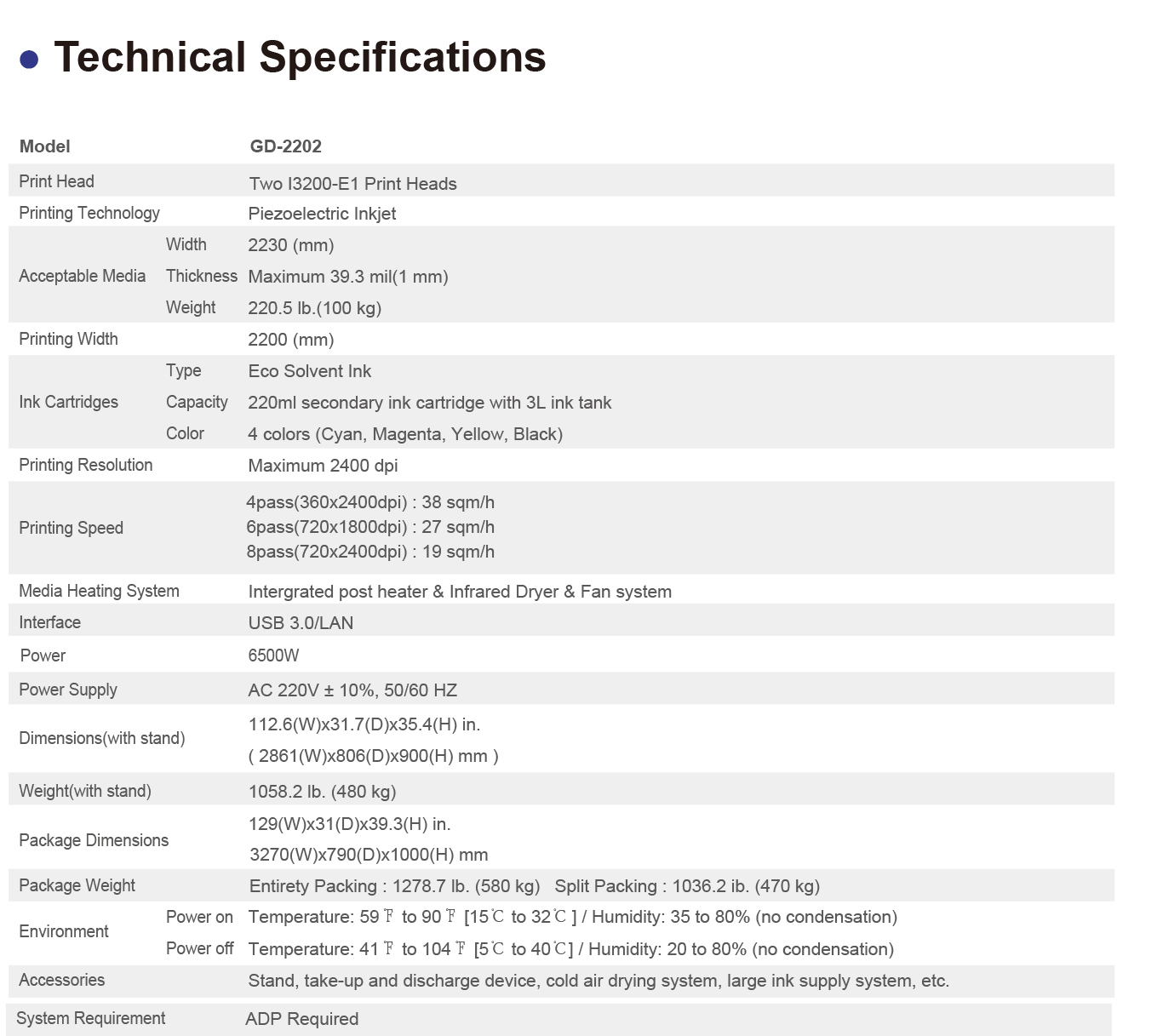Click the Acceptable Media label
Image resolution: width=1157 pixels, height=1036 pixels.
coord(82,276)
